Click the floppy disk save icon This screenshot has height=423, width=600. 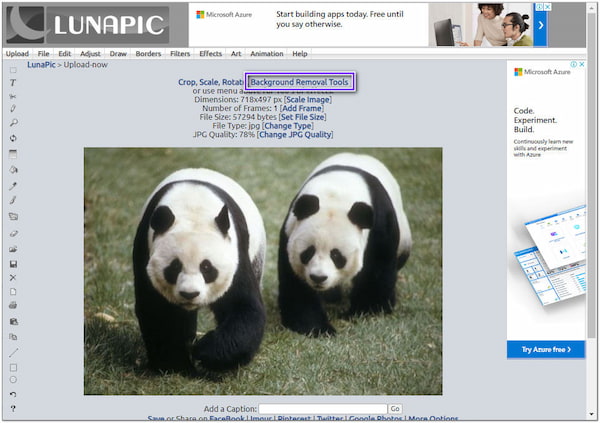coord(13,263)
